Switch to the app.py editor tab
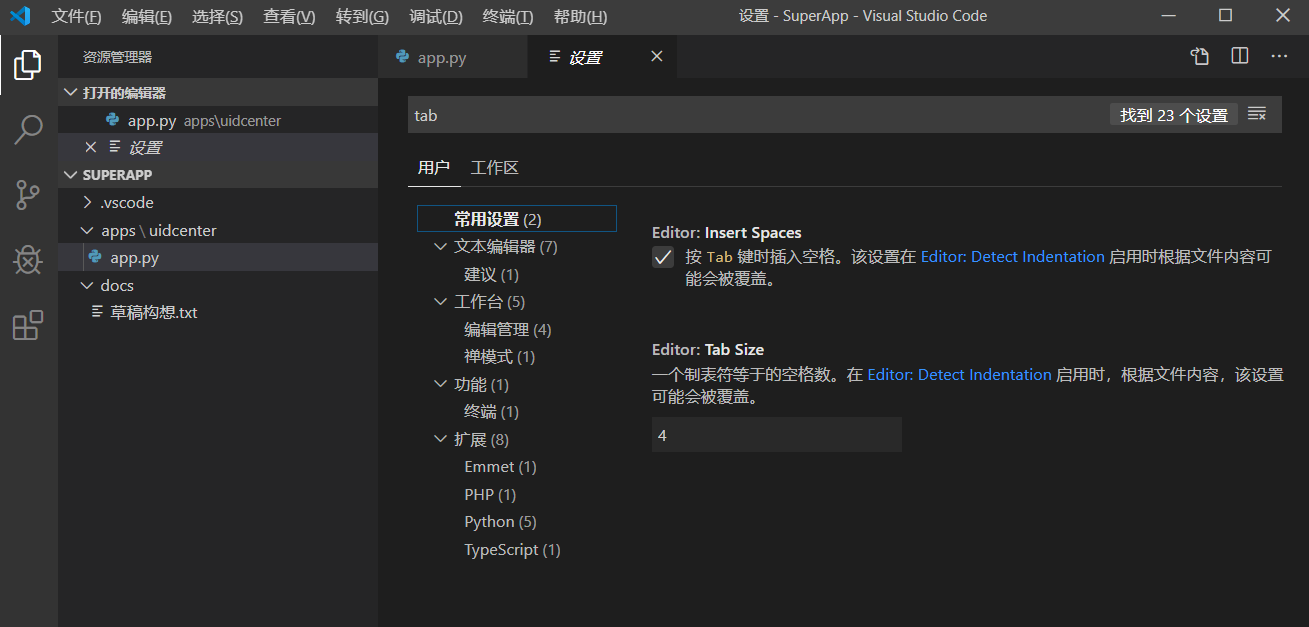This screenshot has height=627, width=1309. pos(454,57)
